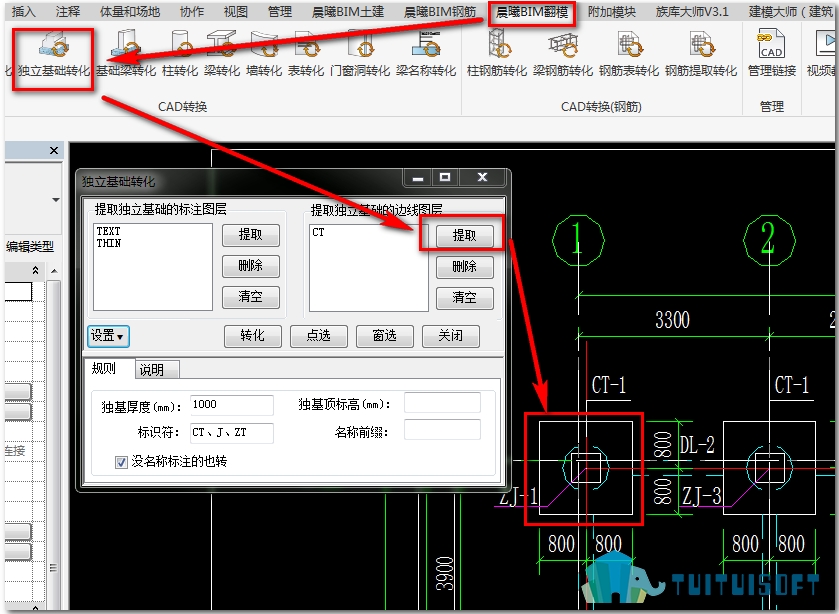Select the 规则 tab in dialog
The height and width of the screenshot is (614, 839).
104,368
